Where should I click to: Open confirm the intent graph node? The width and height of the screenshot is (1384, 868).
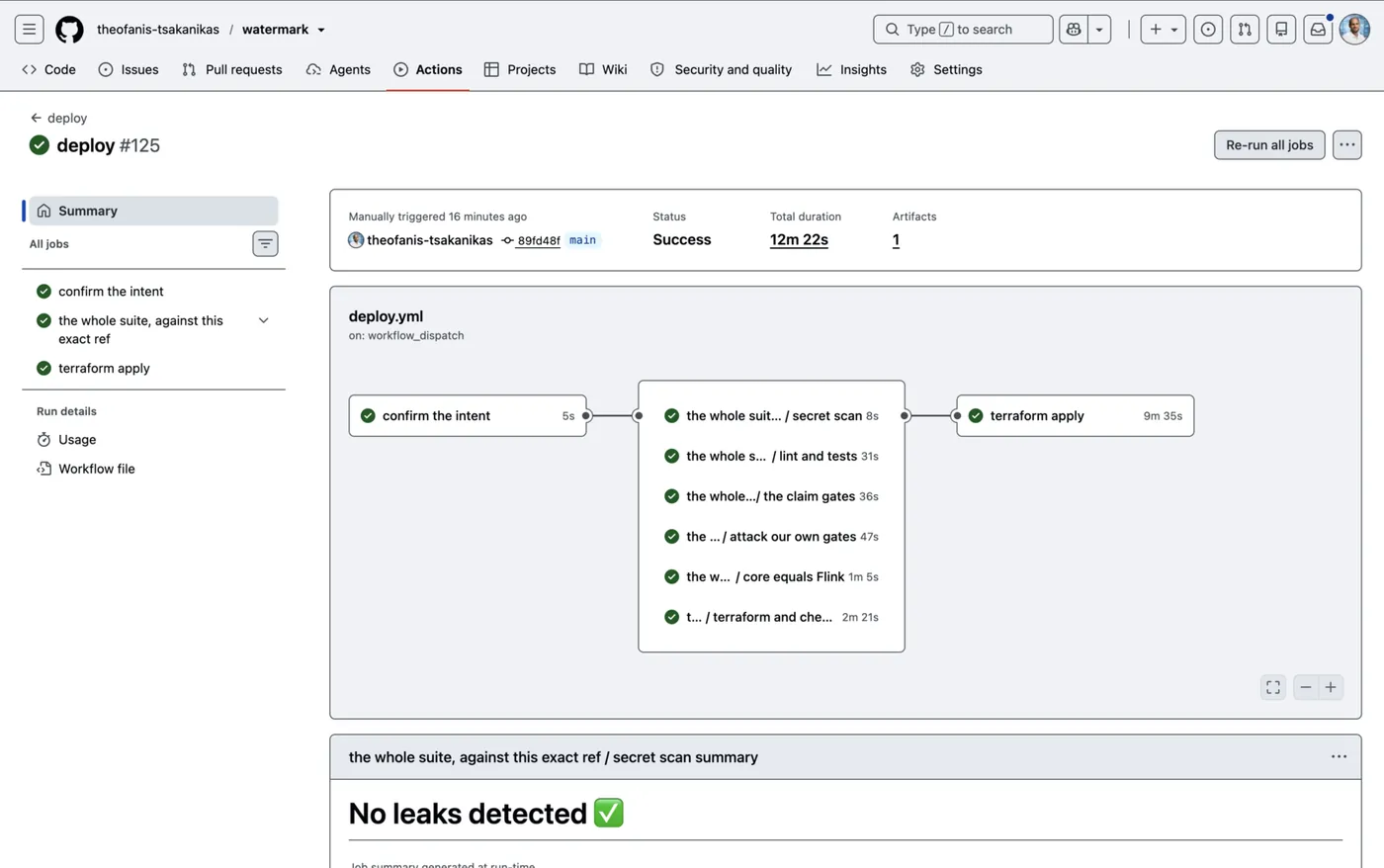point(468,416)
